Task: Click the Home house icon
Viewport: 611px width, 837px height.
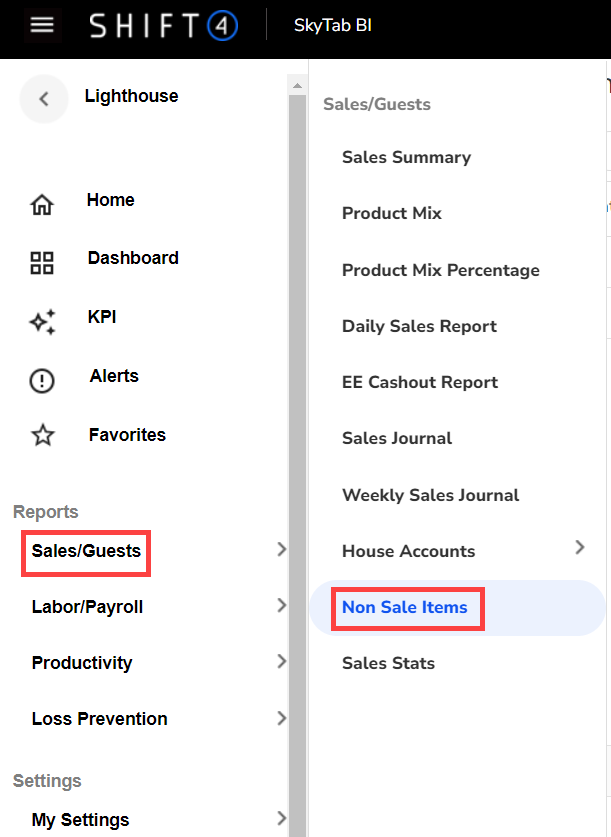Action: [42, 205]
